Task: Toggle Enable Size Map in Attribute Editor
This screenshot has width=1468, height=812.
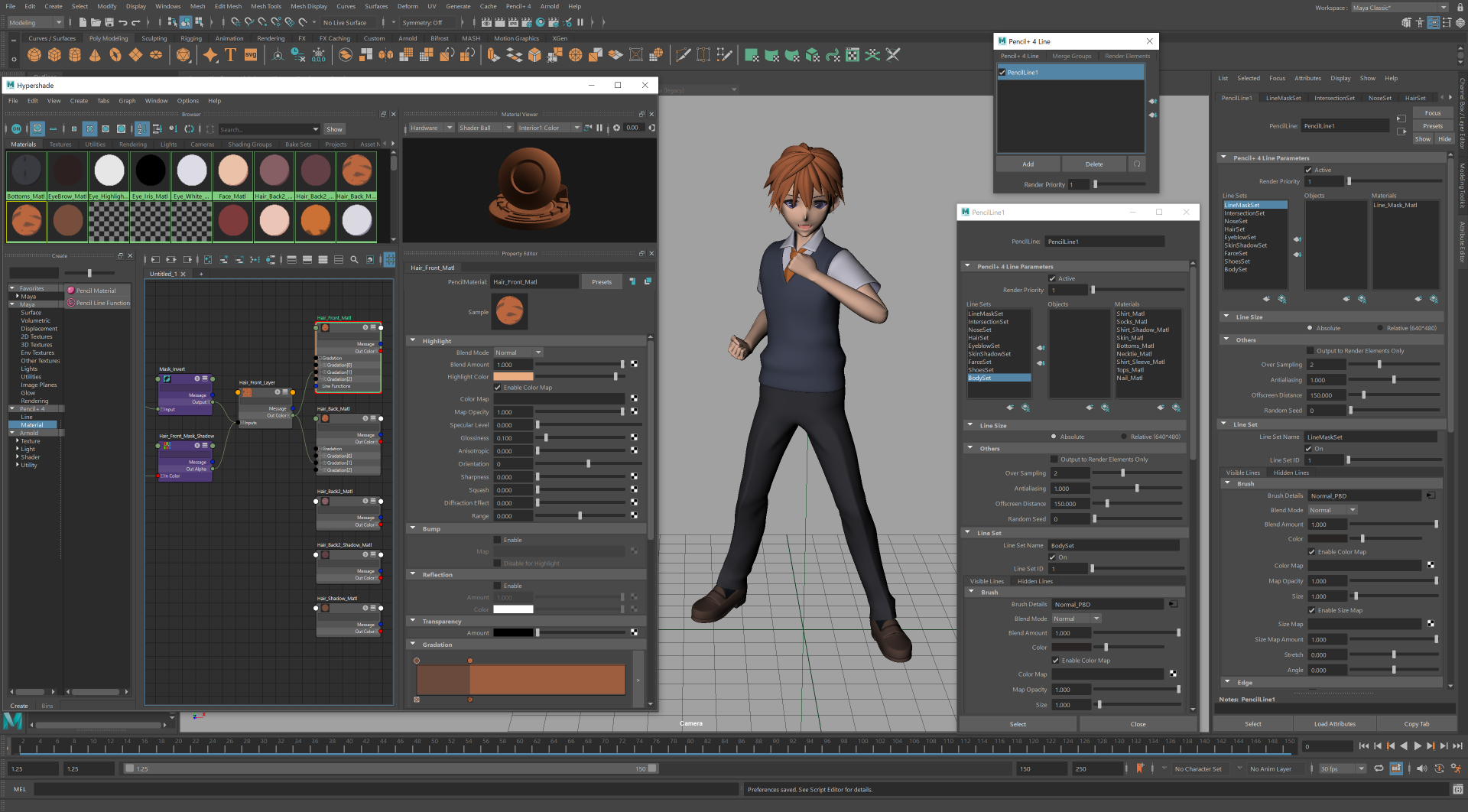Action: (1312, 610)
